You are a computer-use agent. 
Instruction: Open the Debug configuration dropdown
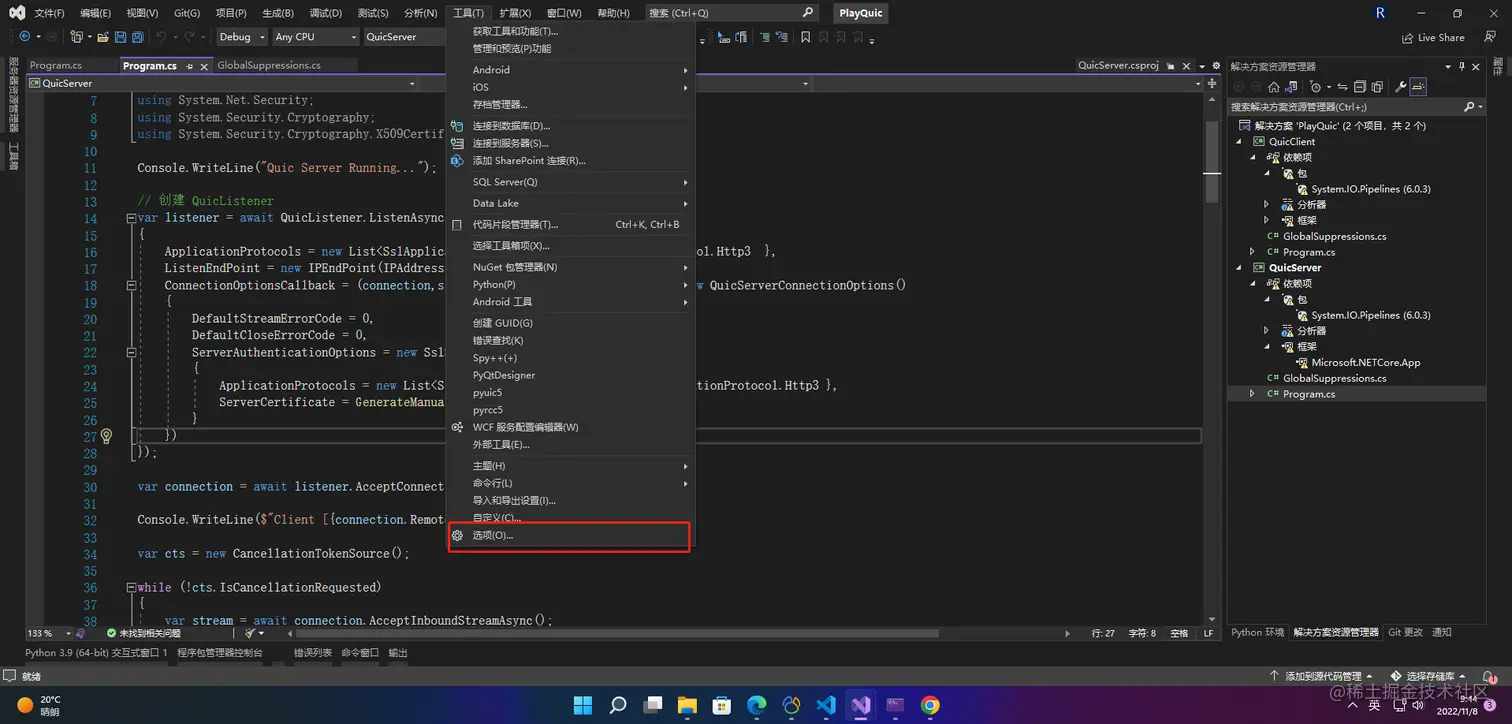[242, 37]
